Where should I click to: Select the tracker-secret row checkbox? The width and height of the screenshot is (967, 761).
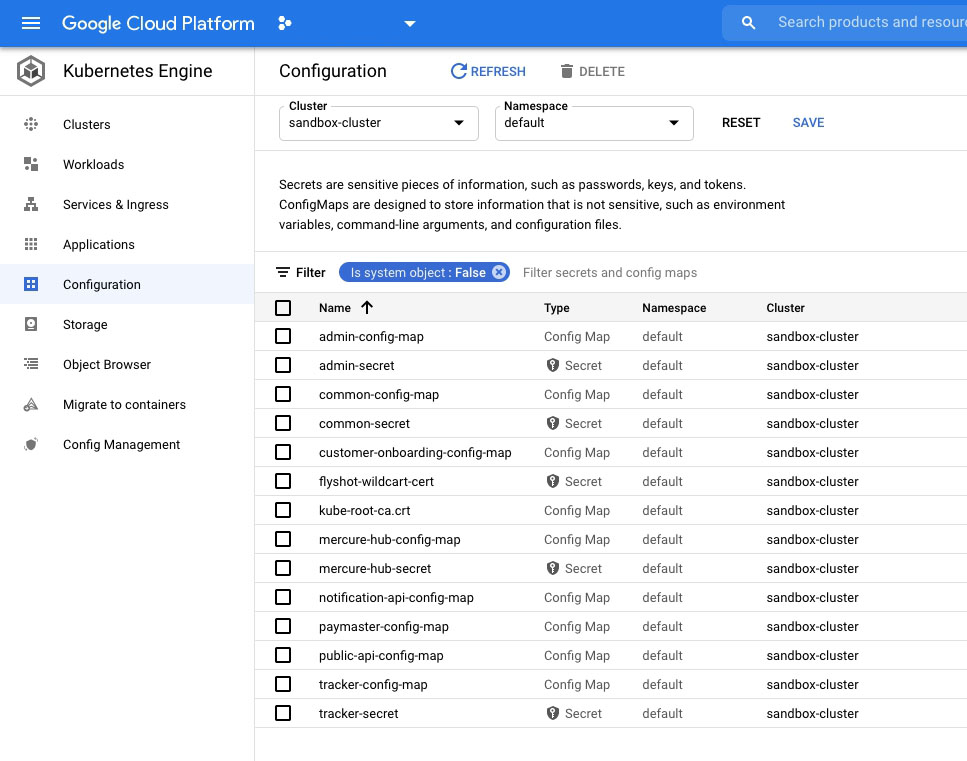point(283,713)
